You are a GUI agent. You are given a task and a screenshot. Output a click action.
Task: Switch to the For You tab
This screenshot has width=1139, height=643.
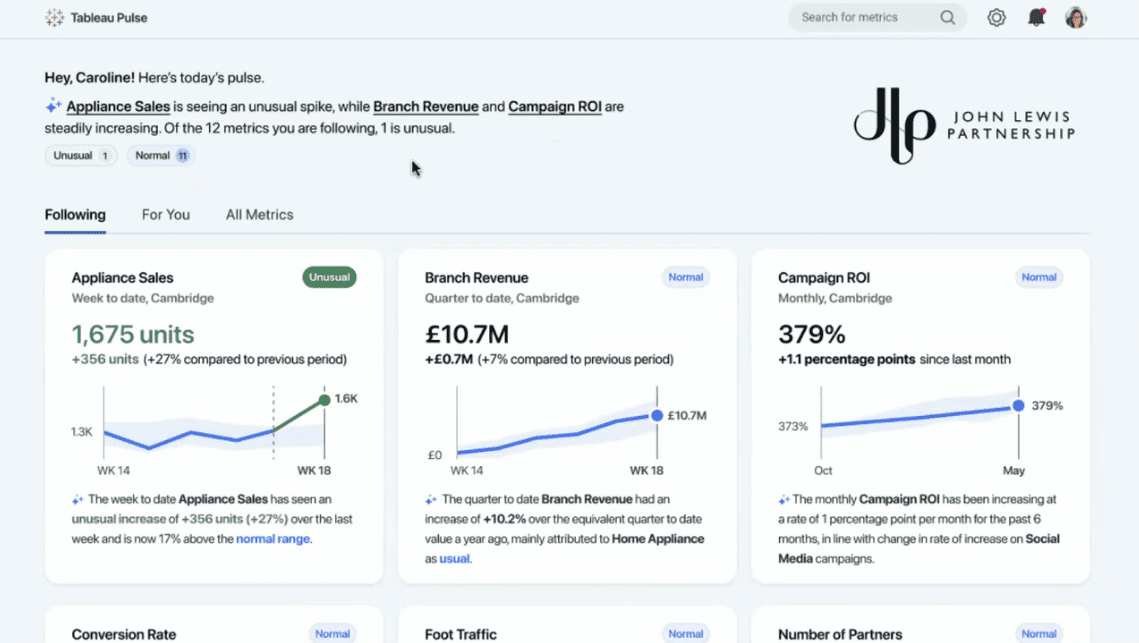[x=165, y=215]
